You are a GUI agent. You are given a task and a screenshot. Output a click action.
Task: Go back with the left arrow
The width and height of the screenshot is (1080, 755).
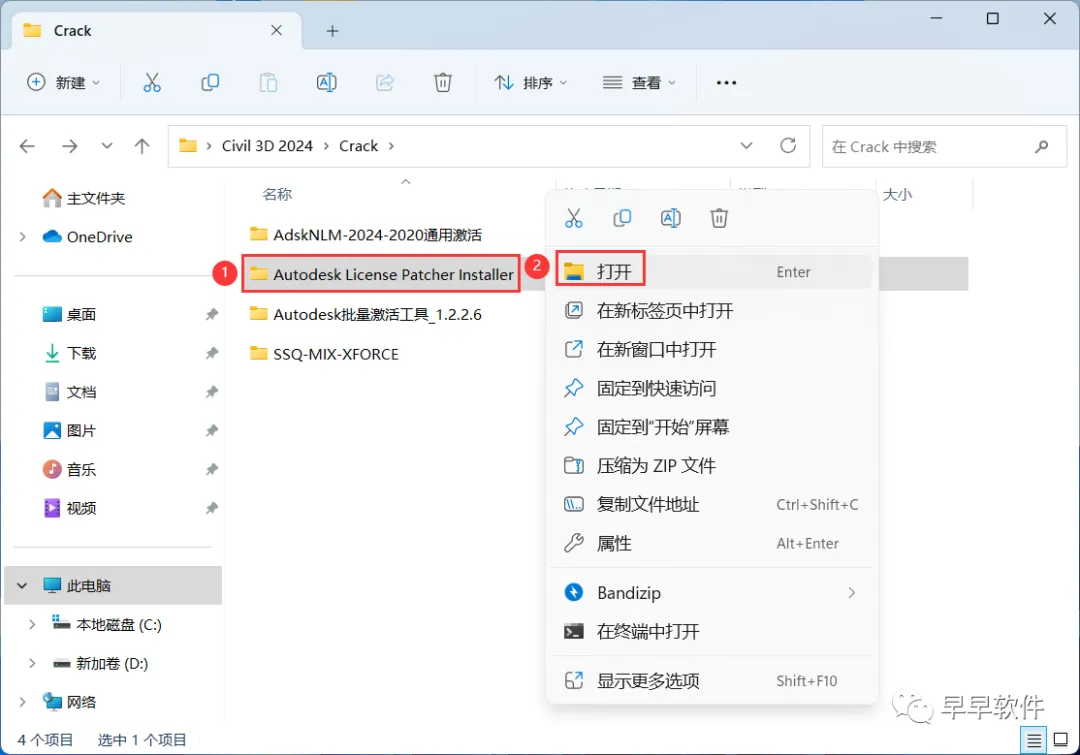[x=28, y=146]
